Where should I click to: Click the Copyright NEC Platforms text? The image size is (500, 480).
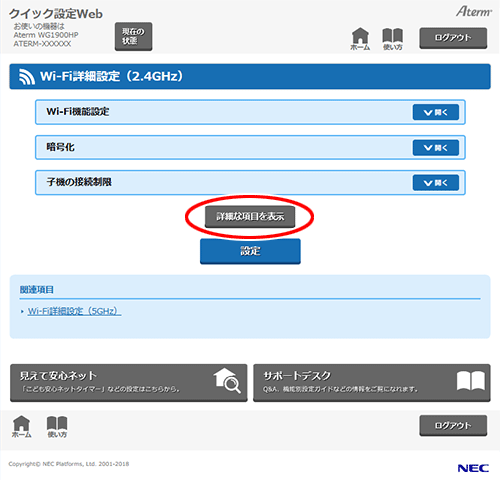point(69,464)
